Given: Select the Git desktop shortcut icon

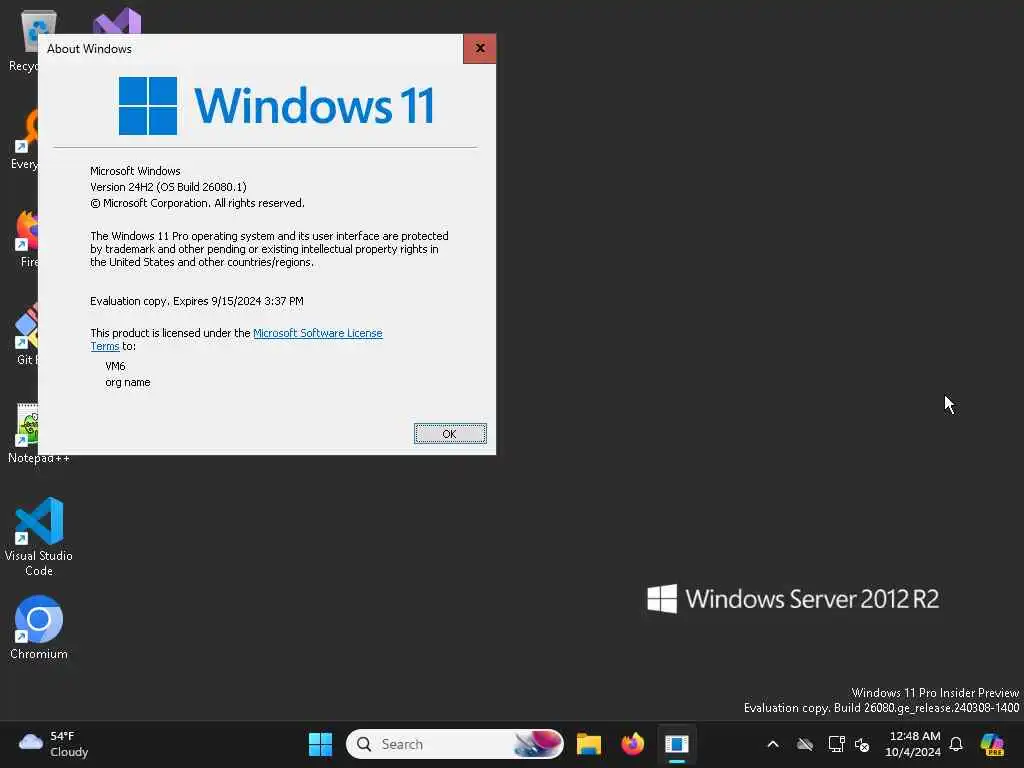Looking at the screenshot, I should pyautogui.click(x=26, y=334).
